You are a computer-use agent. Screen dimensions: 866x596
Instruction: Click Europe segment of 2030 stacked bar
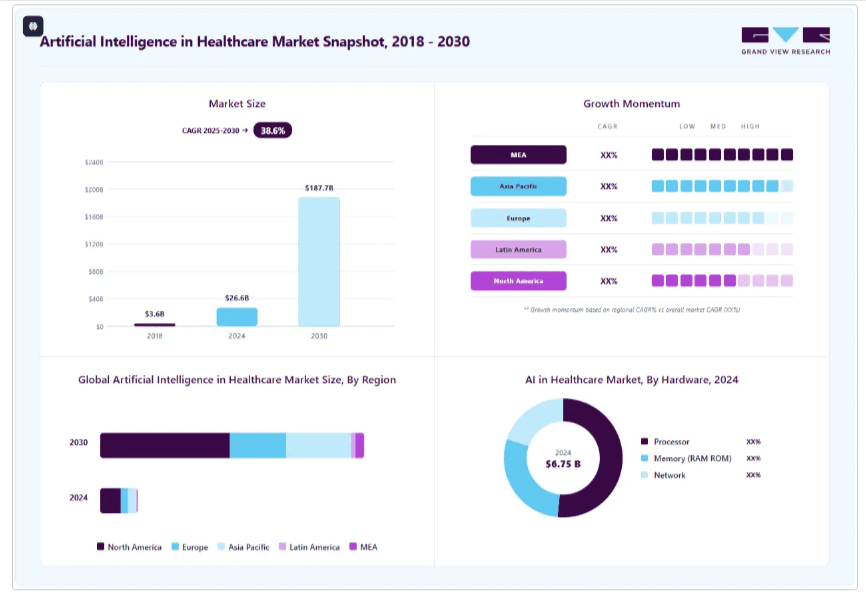tap(258, 445)
